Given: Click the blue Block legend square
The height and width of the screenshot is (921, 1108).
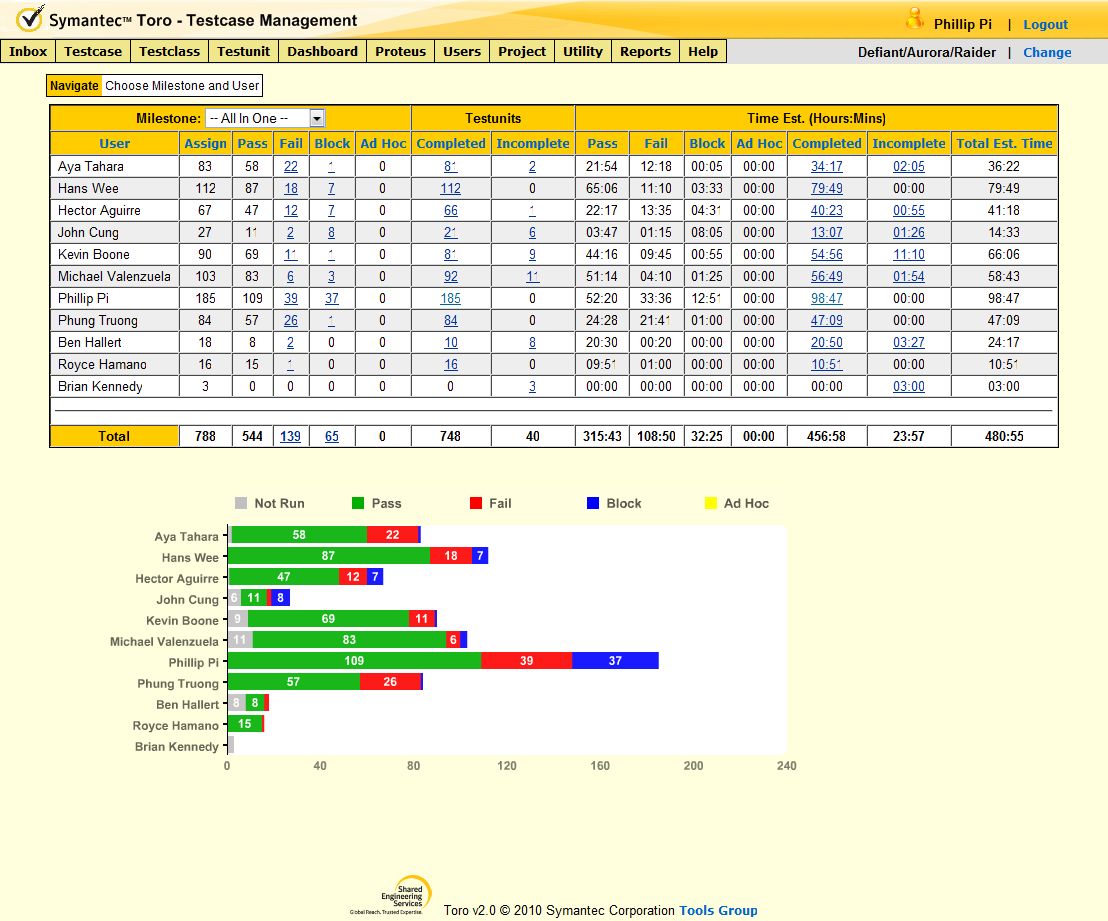Looking at the screenshot, I should (593, 503).
